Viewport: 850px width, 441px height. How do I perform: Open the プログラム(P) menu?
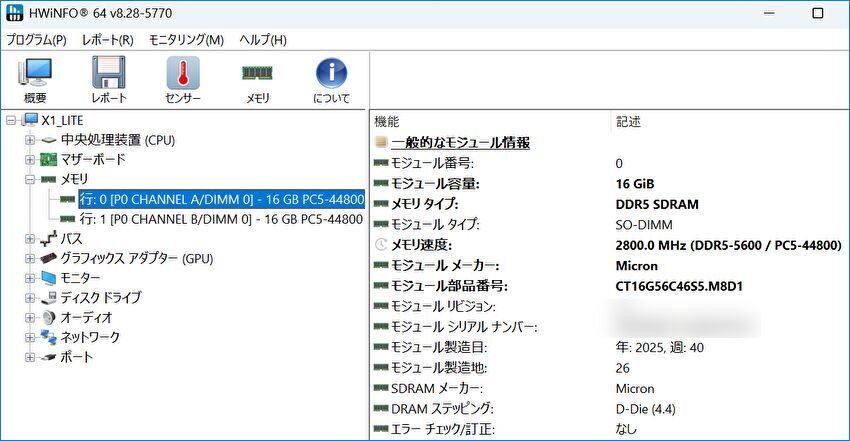pyautogui.click(x=37, y=40)
